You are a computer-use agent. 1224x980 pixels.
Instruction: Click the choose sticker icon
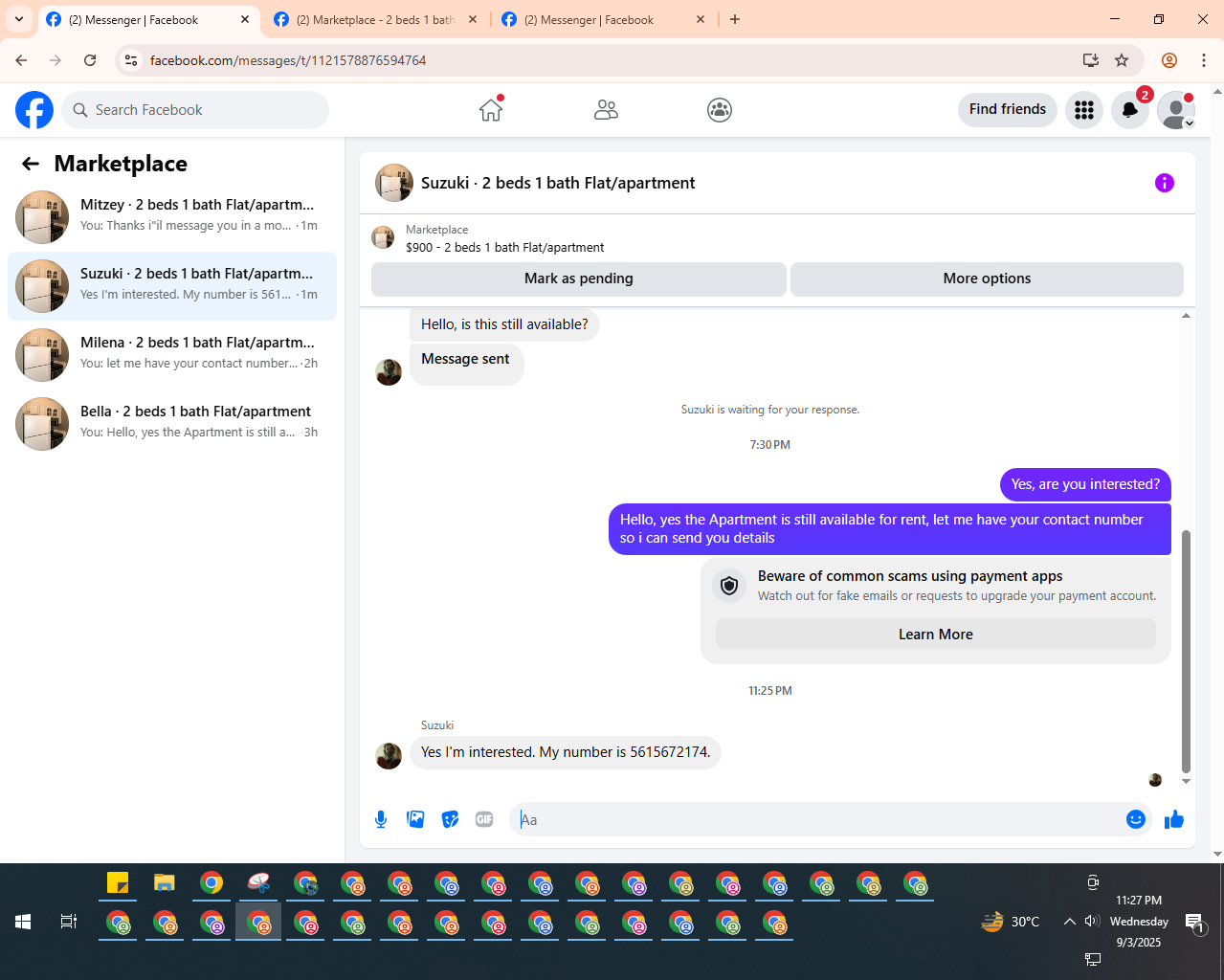(x=450, y=819)
